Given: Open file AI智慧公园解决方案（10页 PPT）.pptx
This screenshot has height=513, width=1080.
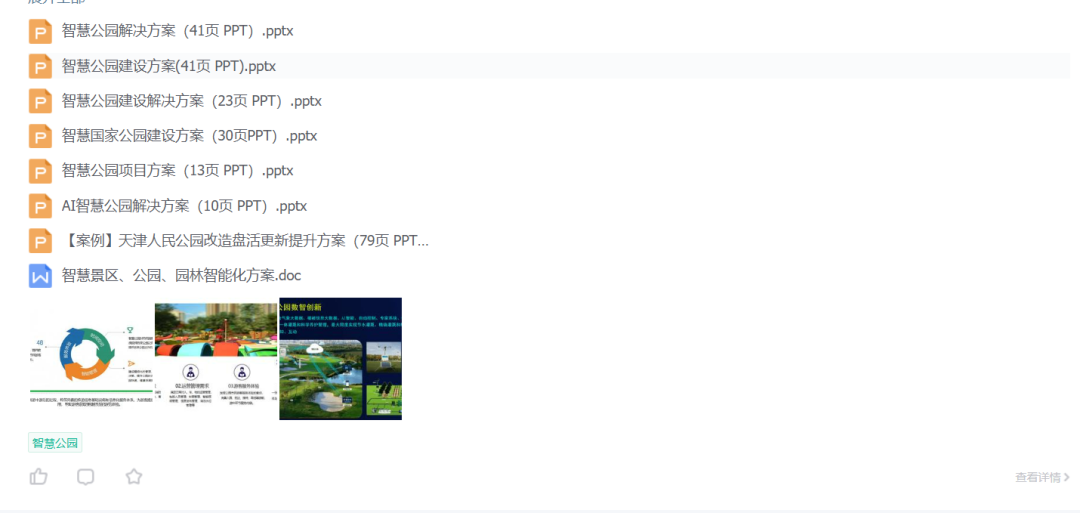Looking at the screenshot, I should tap(184, 206).
